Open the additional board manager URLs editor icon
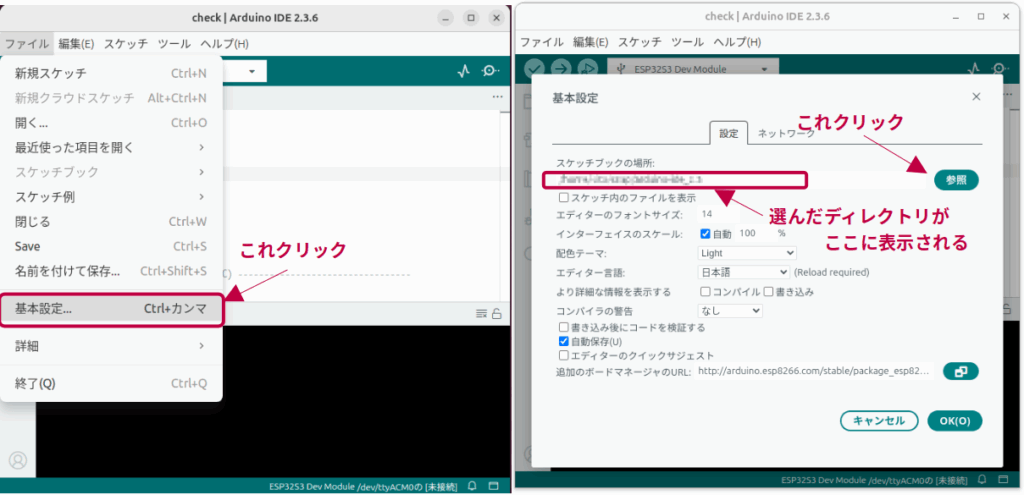 pyautogui.click(x=960, y=371)
